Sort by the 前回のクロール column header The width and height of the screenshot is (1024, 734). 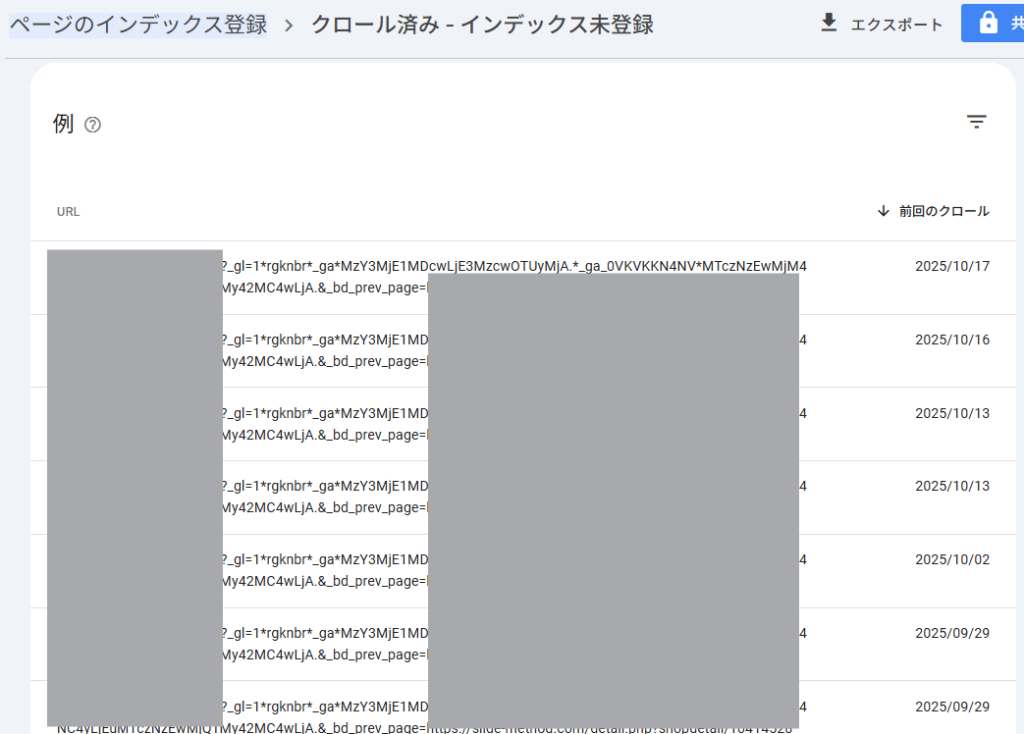943,211
